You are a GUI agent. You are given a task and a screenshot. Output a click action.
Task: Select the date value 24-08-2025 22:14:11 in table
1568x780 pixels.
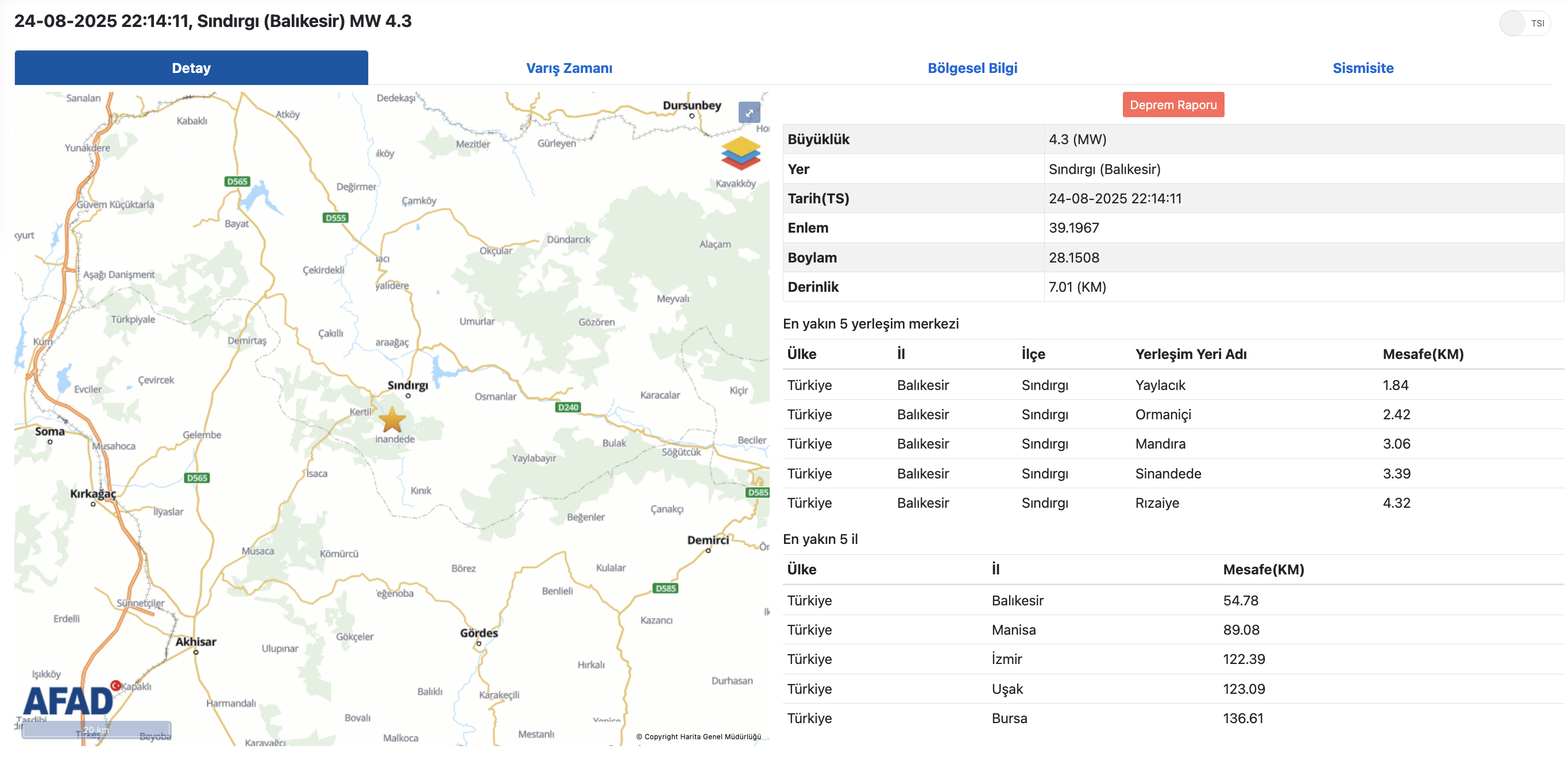point(1114,199)
